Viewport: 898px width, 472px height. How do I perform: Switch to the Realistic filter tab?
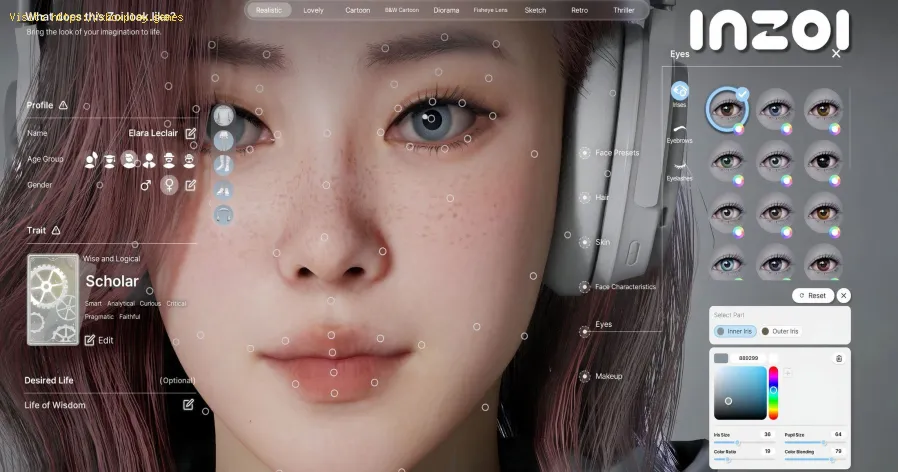pyautogui.click(x=269, y=10)
